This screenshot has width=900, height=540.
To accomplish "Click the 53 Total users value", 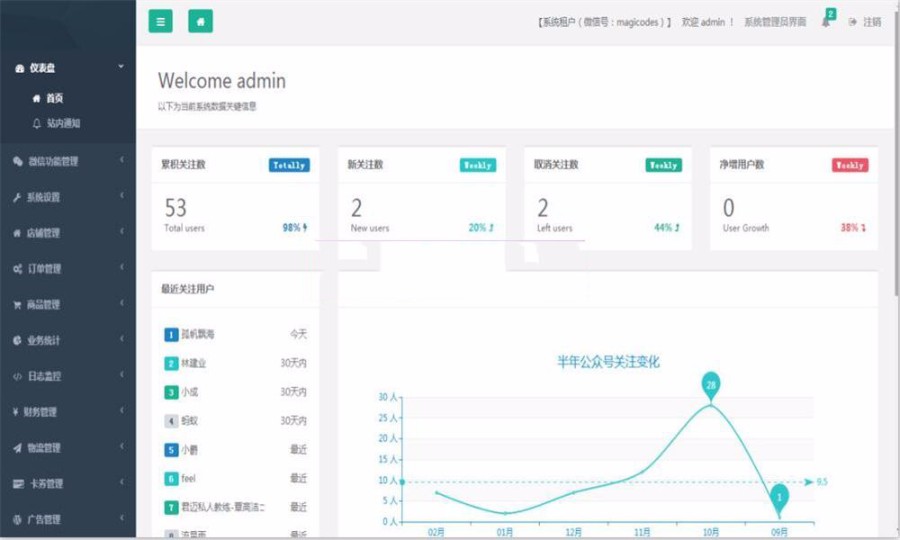I will pos(176,208).
